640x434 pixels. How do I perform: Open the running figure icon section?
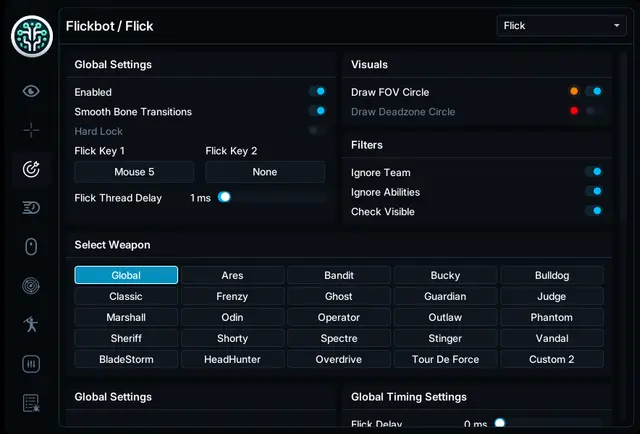(x=31, y=324)
